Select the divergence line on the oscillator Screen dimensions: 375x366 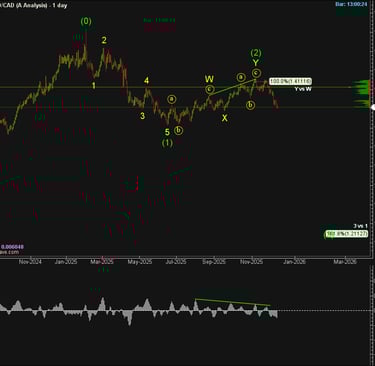click(x=233, y=302)
